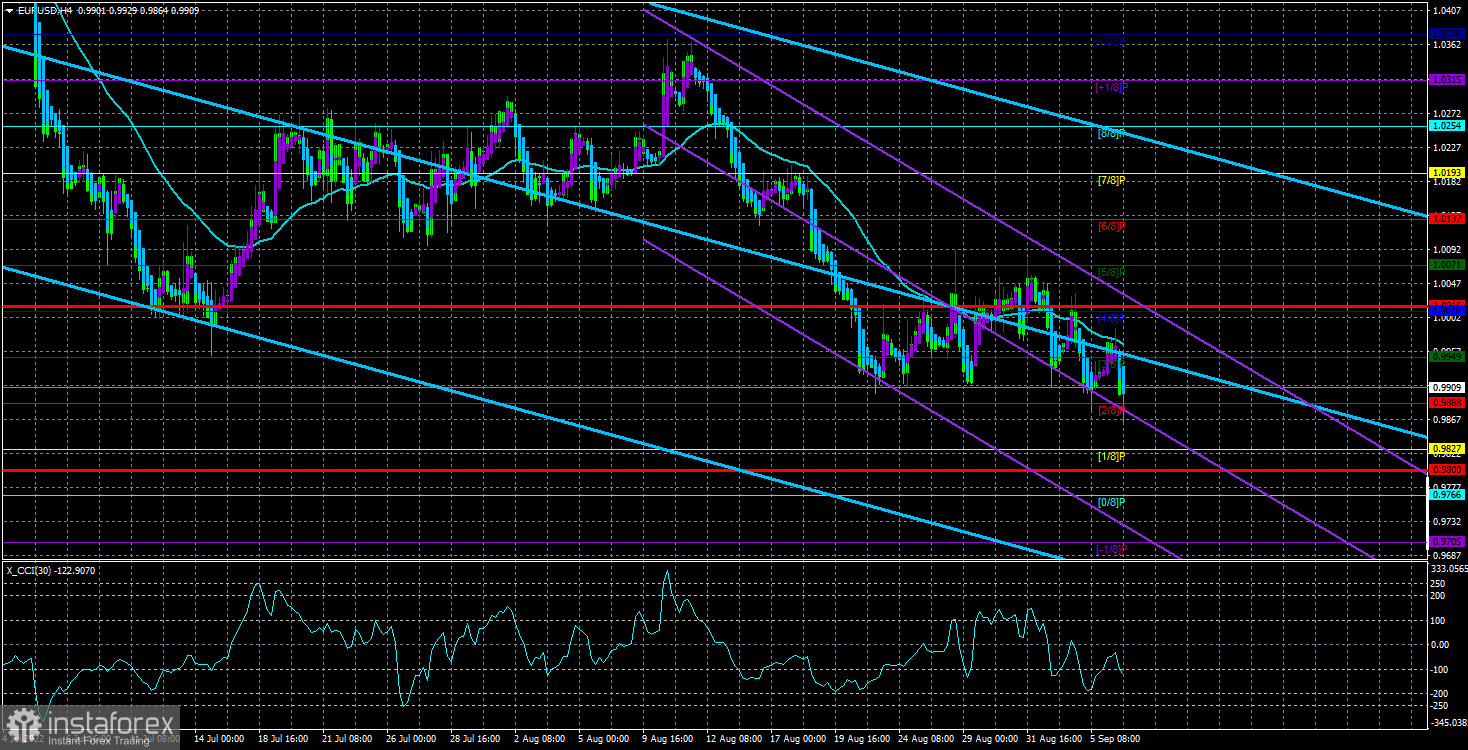Viewport: 1468px width, 750px height.
Task: Click the triangle beside the EURUSD,H4 chart title
Action: click(9, 10)
